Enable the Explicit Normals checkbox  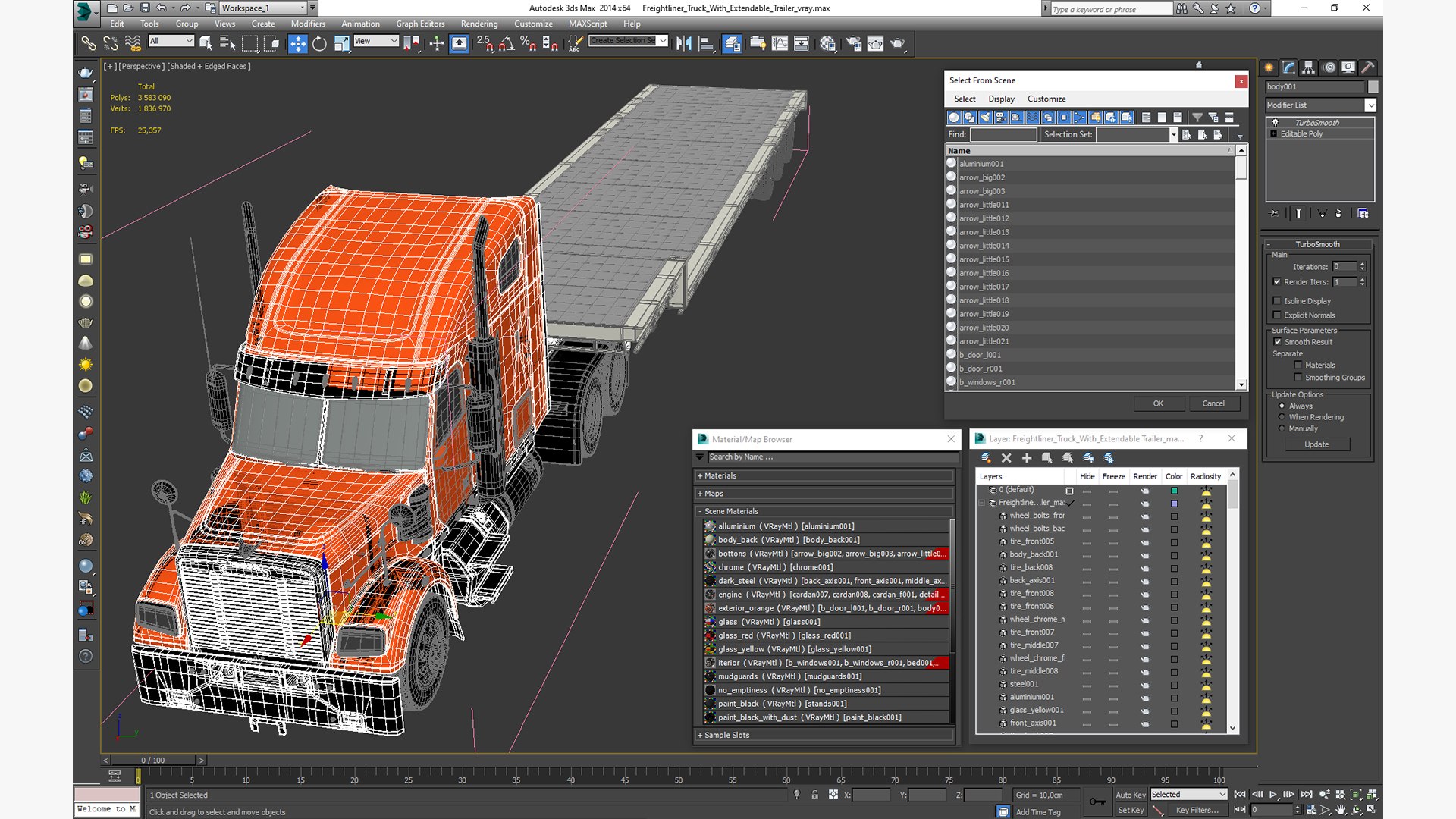coord(1277,315)
